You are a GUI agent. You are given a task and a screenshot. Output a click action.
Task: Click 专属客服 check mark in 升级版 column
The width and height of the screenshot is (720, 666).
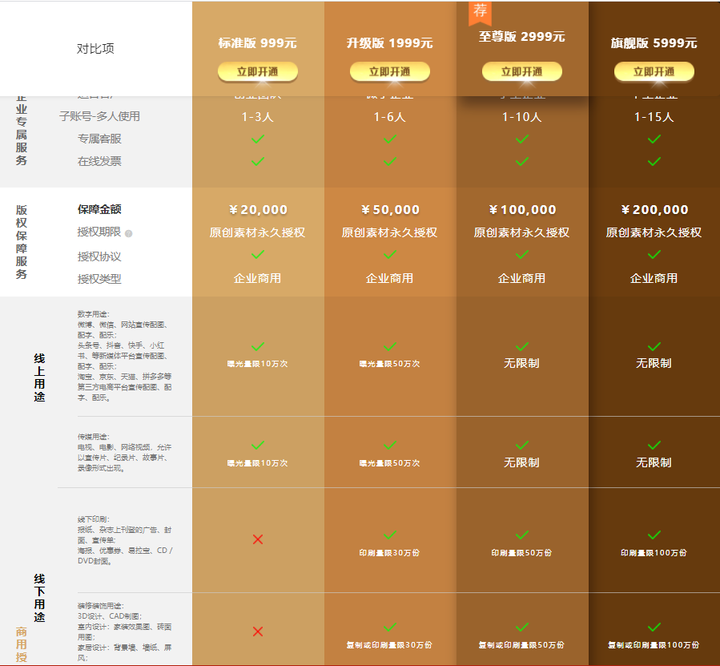coord(390,139)
